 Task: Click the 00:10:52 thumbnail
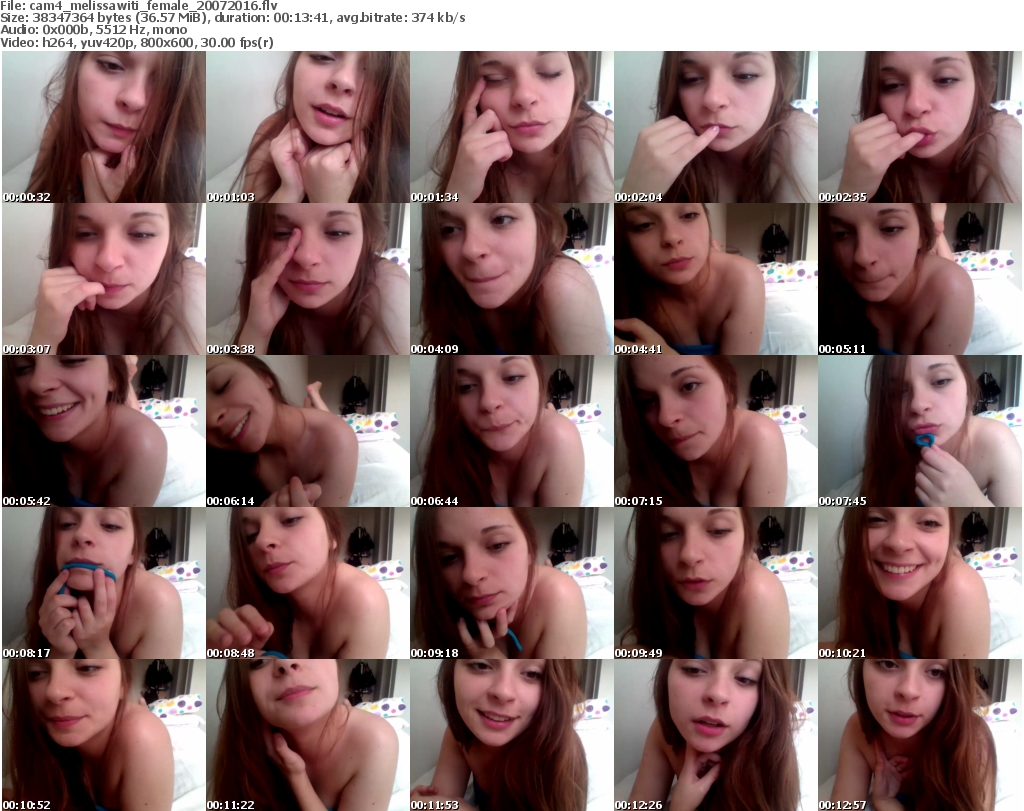coord(104,735)
